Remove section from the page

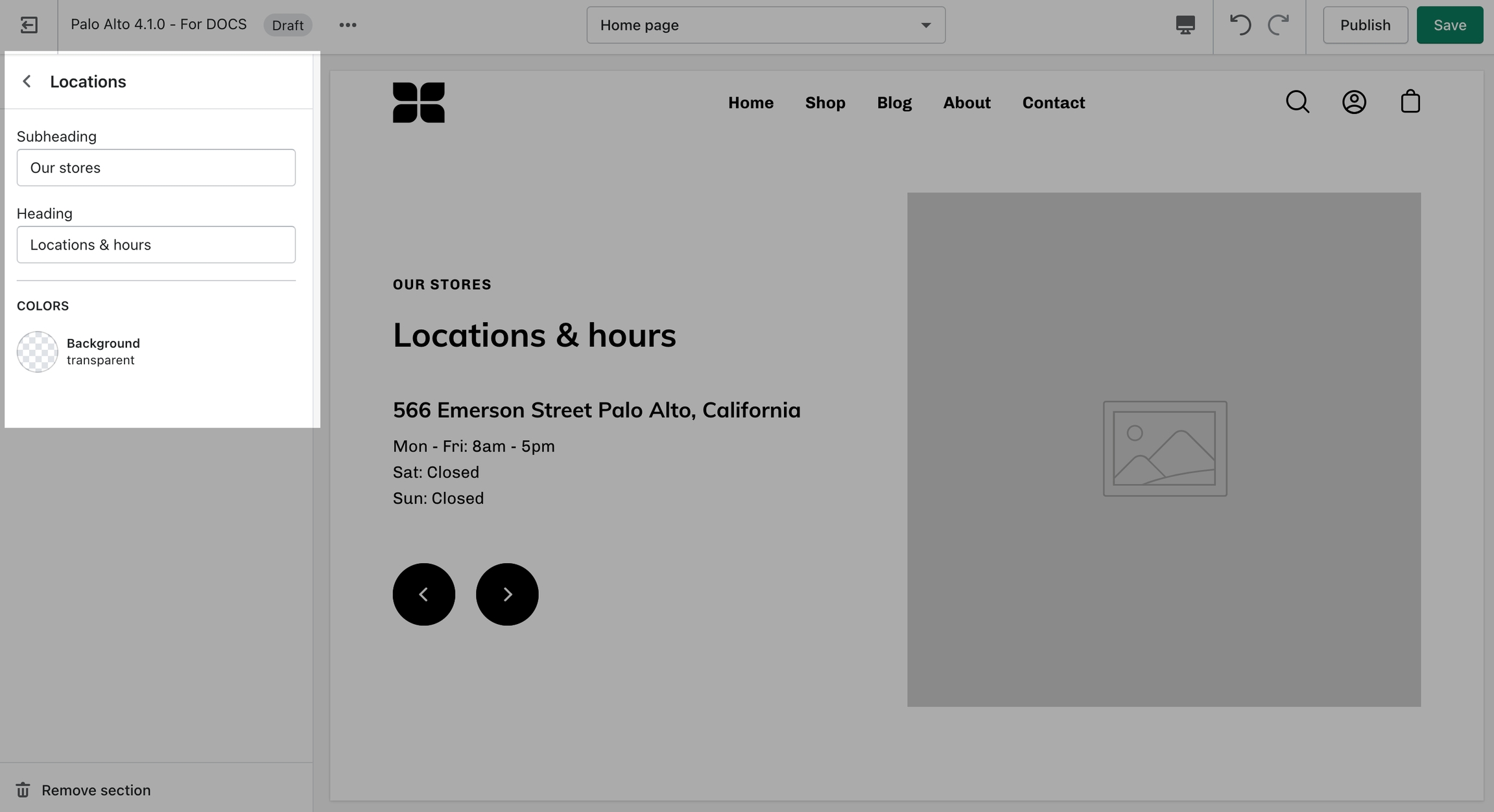pyautogui.click(x=96, y=790)
